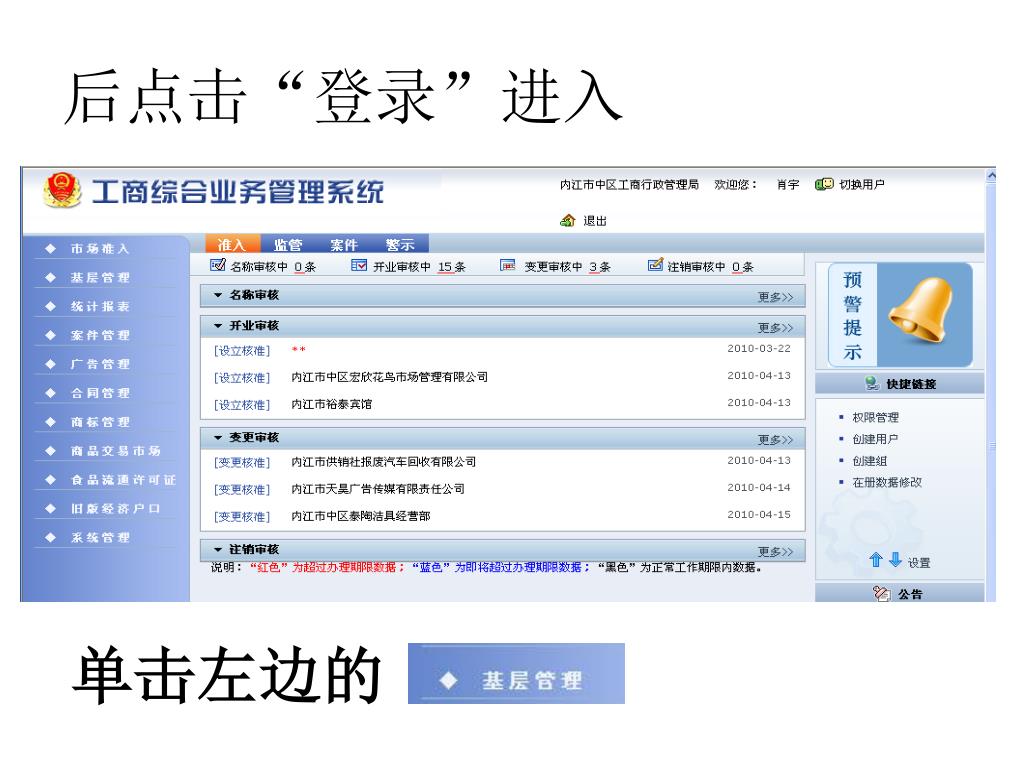Open 更多>> in the 名称审核 header
1024x768 pixels.
(775, 297)
